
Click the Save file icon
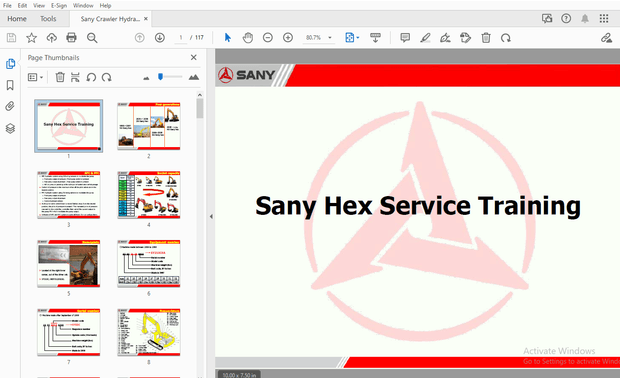pos(11,38)
